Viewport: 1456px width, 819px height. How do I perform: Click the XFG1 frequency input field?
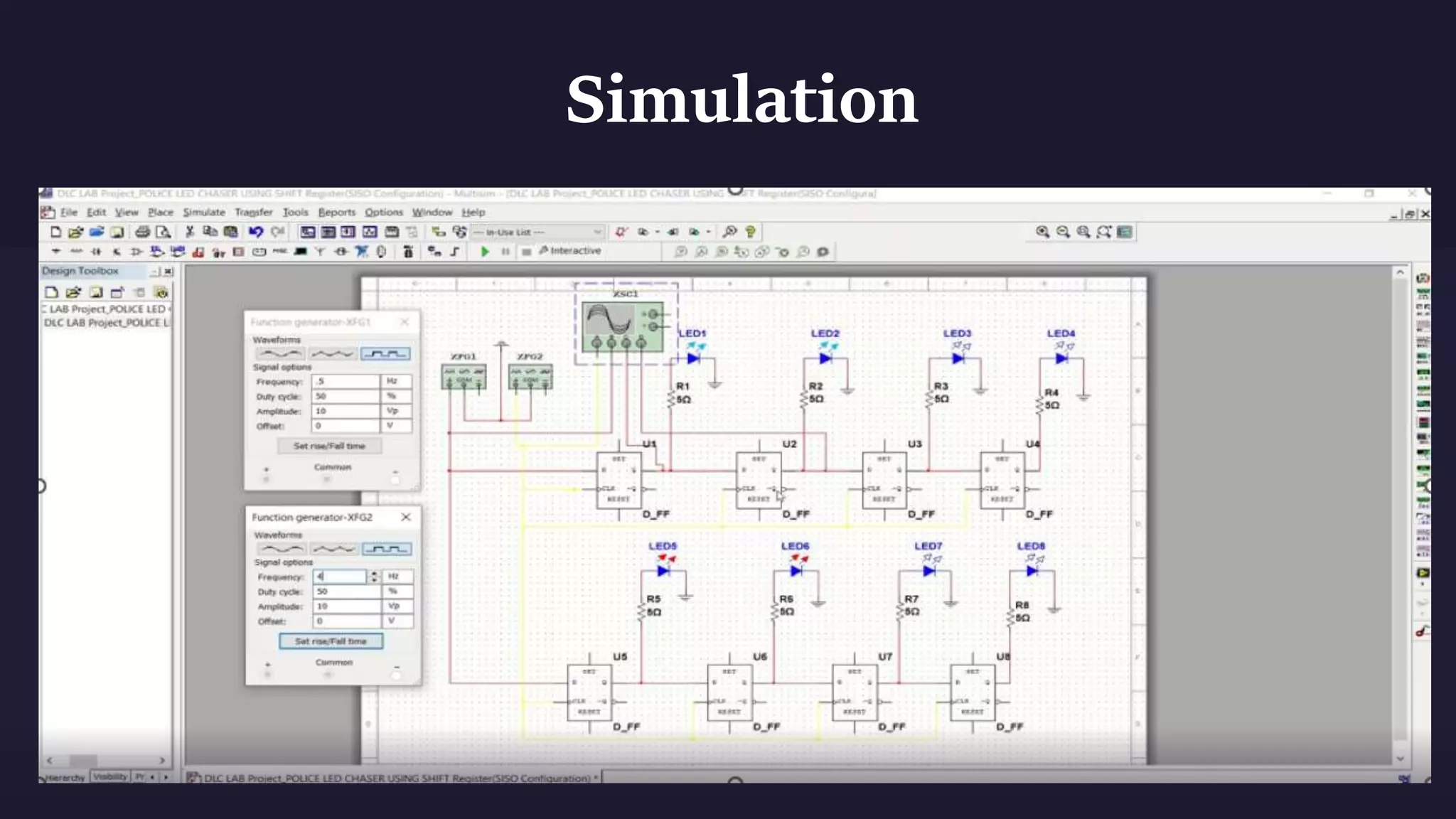[x=346, y=382]
